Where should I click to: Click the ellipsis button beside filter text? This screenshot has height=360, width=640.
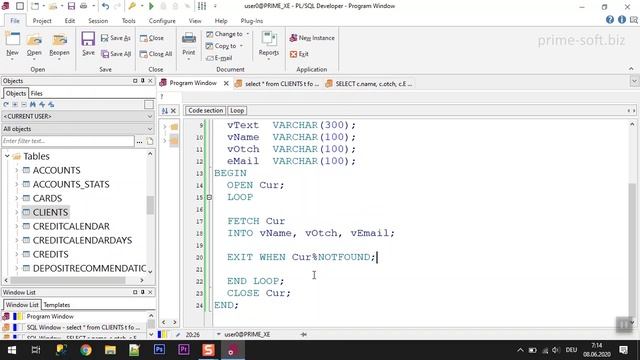[x=139, y=141]
